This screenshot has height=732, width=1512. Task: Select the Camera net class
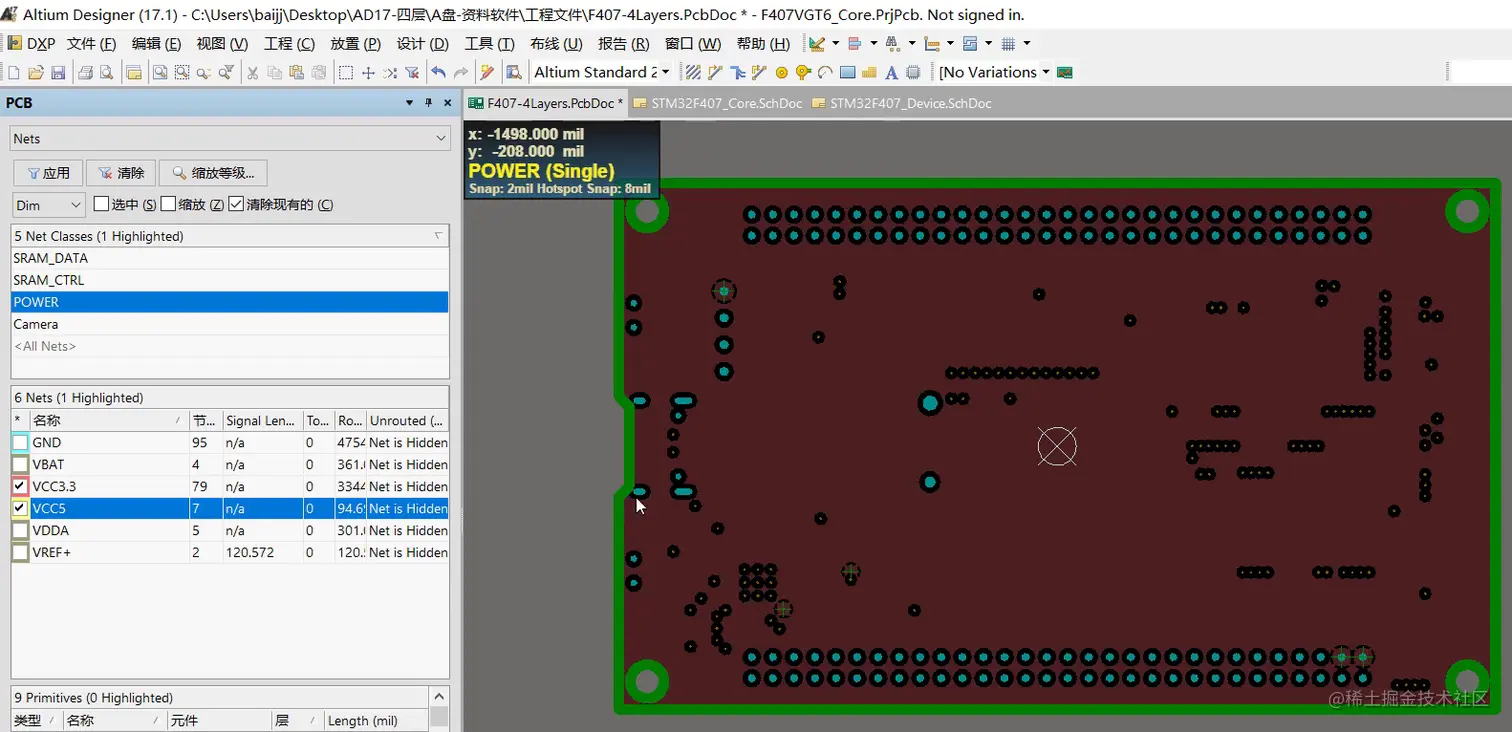(x=230, y=324)
